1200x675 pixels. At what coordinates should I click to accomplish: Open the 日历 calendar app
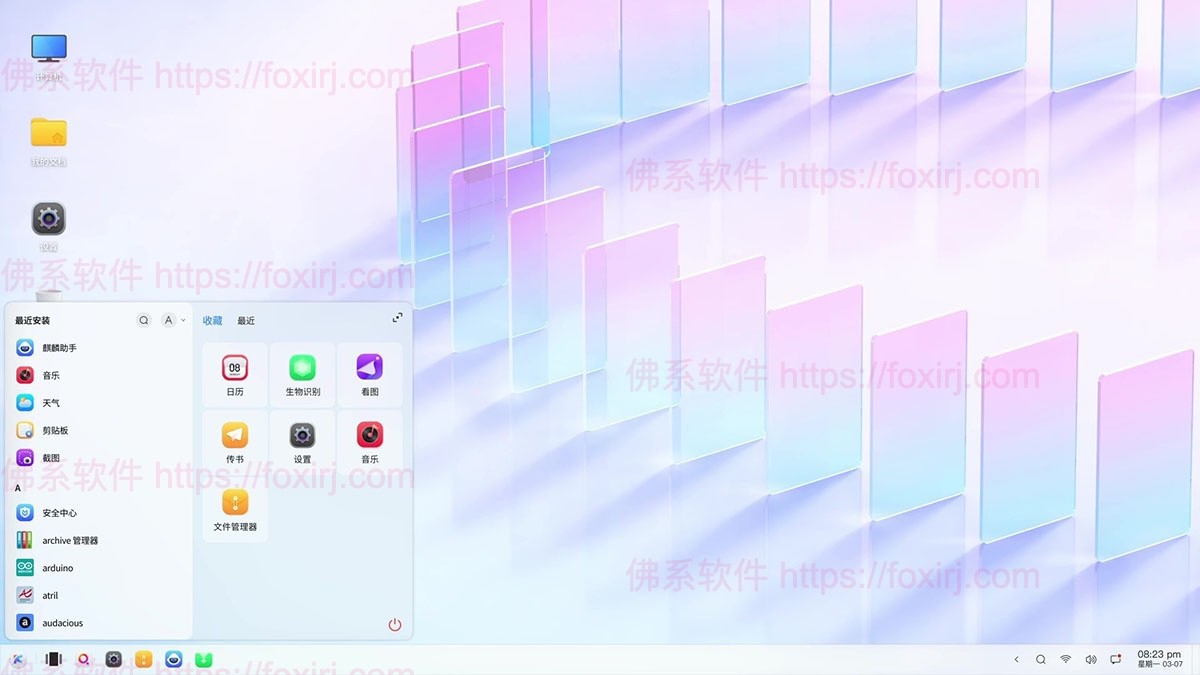(x=235, y=375)
